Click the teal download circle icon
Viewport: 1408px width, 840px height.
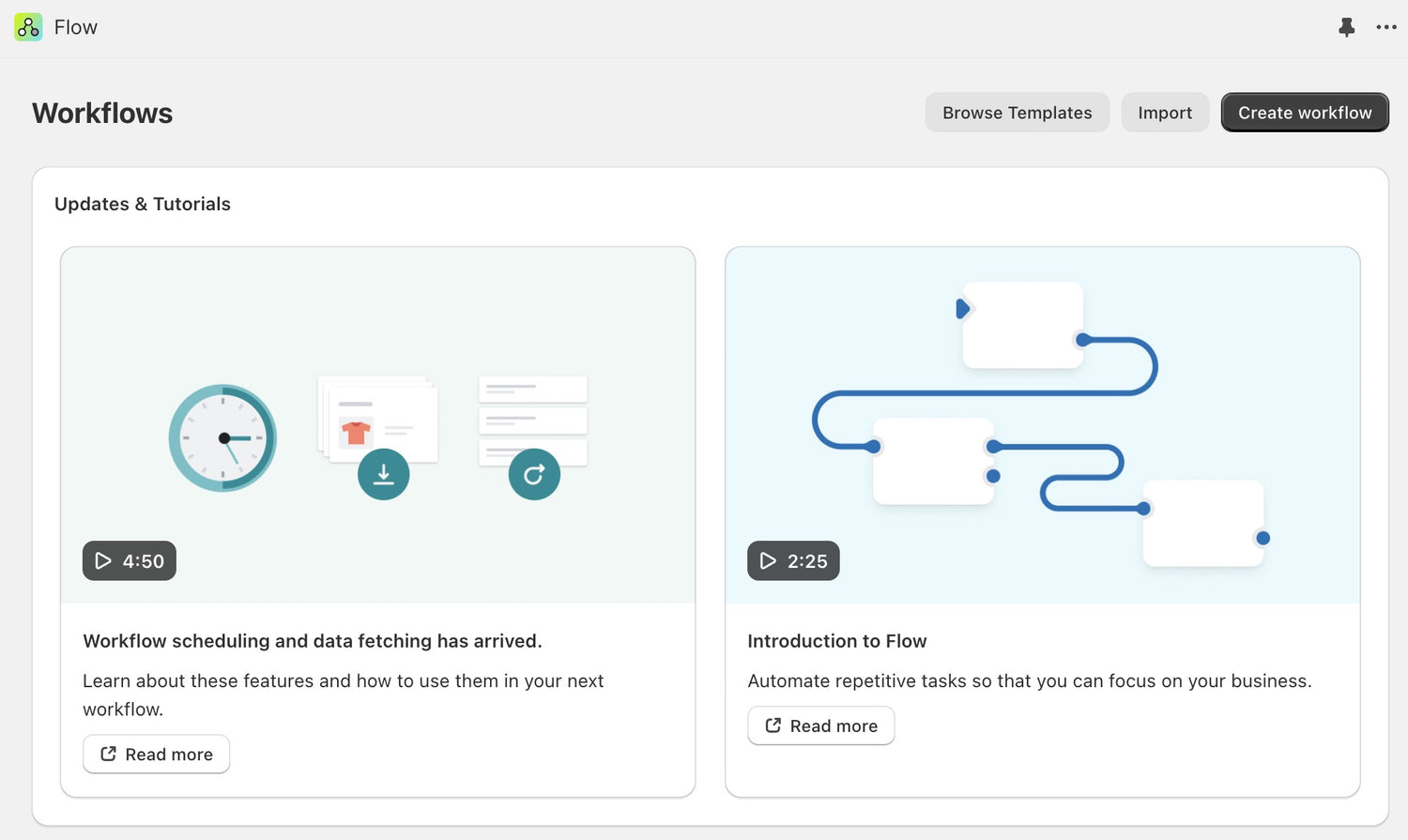pyautogui.click(x=383, y=474)
